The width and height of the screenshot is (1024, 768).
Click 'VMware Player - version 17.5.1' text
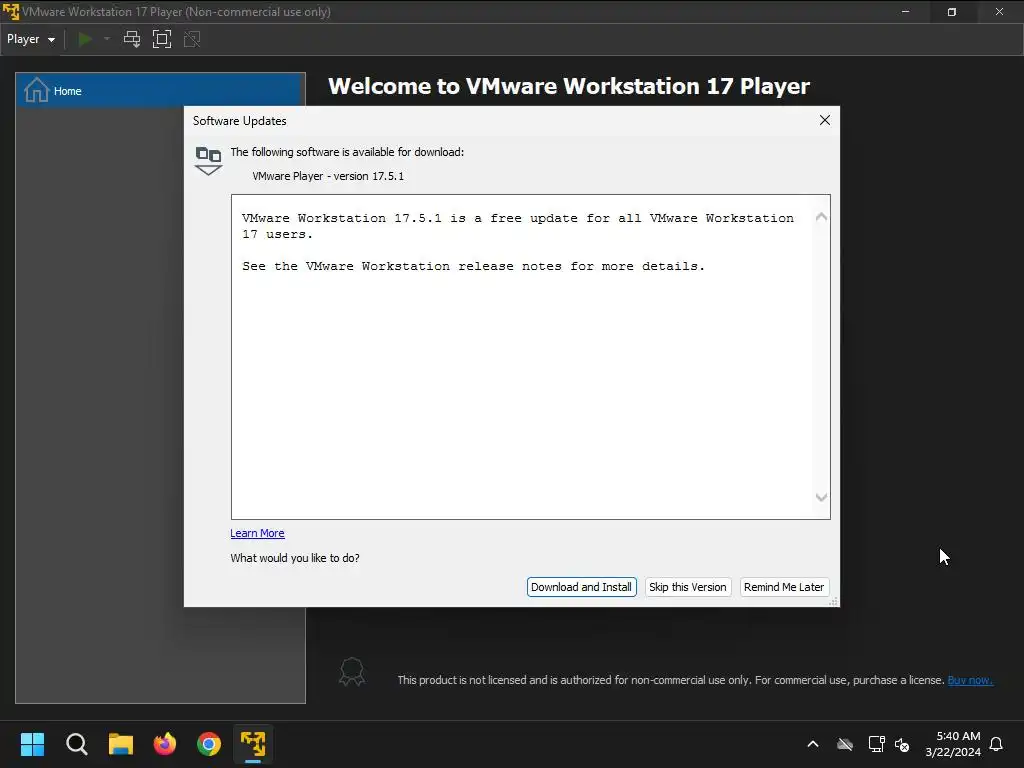(328, 176)
